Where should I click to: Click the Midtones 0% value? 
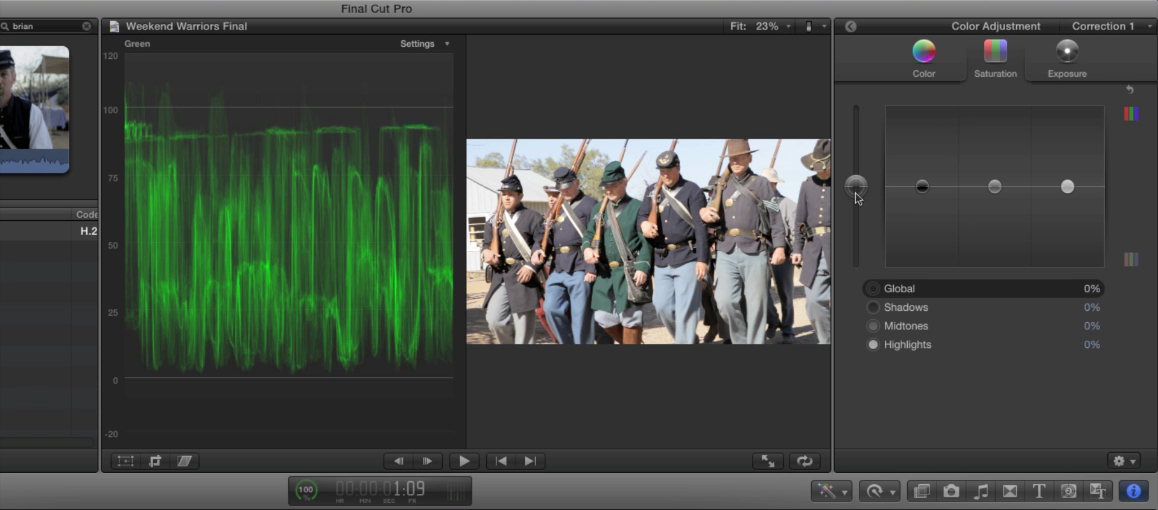[x=1092, y=325]
